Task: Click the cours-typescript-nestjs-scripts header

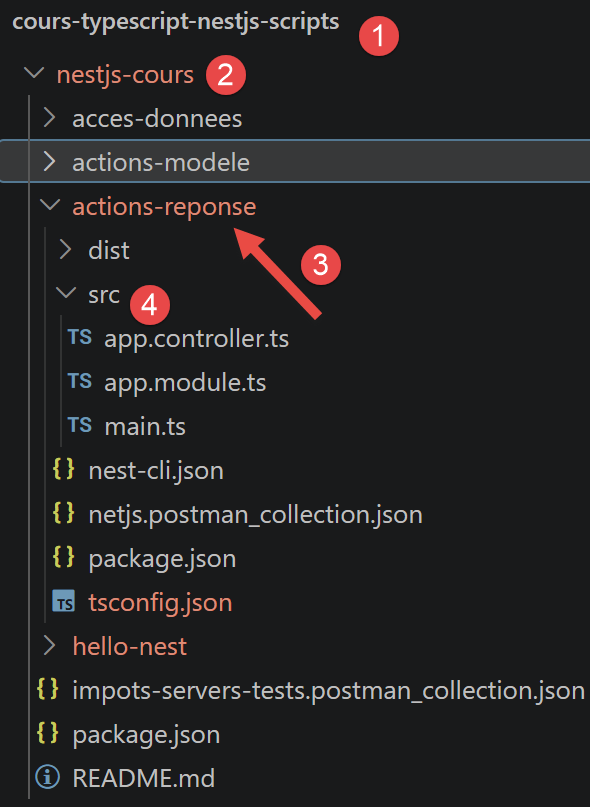Action: tap(176, 23)
